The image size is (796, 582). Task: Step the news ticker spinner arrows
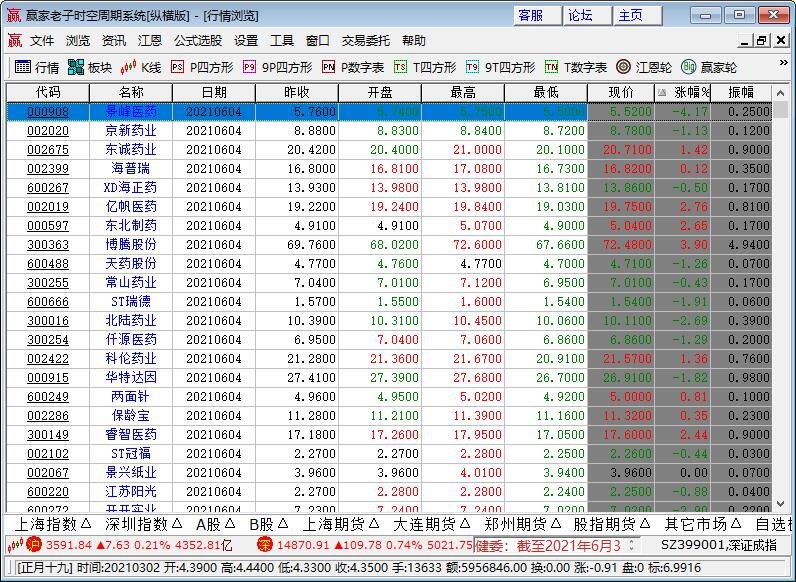point(632,545)
